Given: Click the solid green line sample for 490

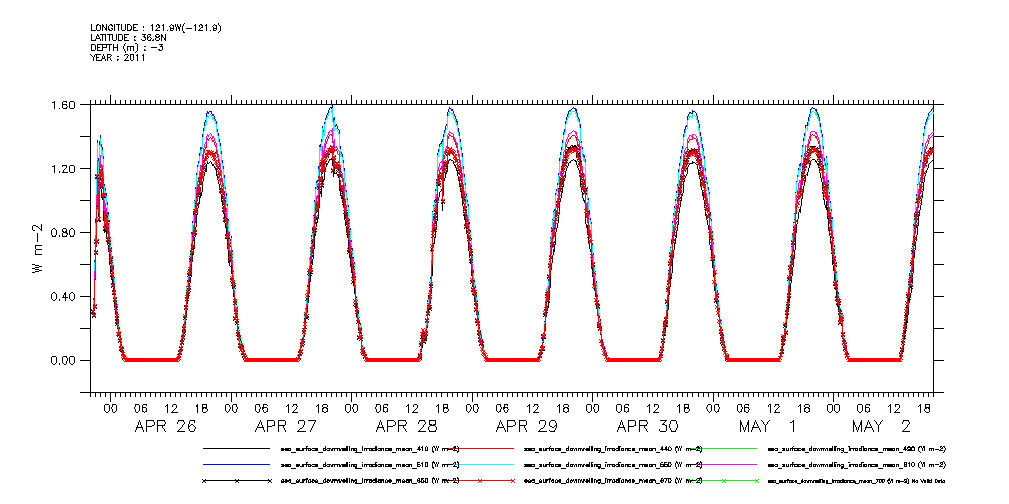Looking at the screenshot, I should pos(724,448).
